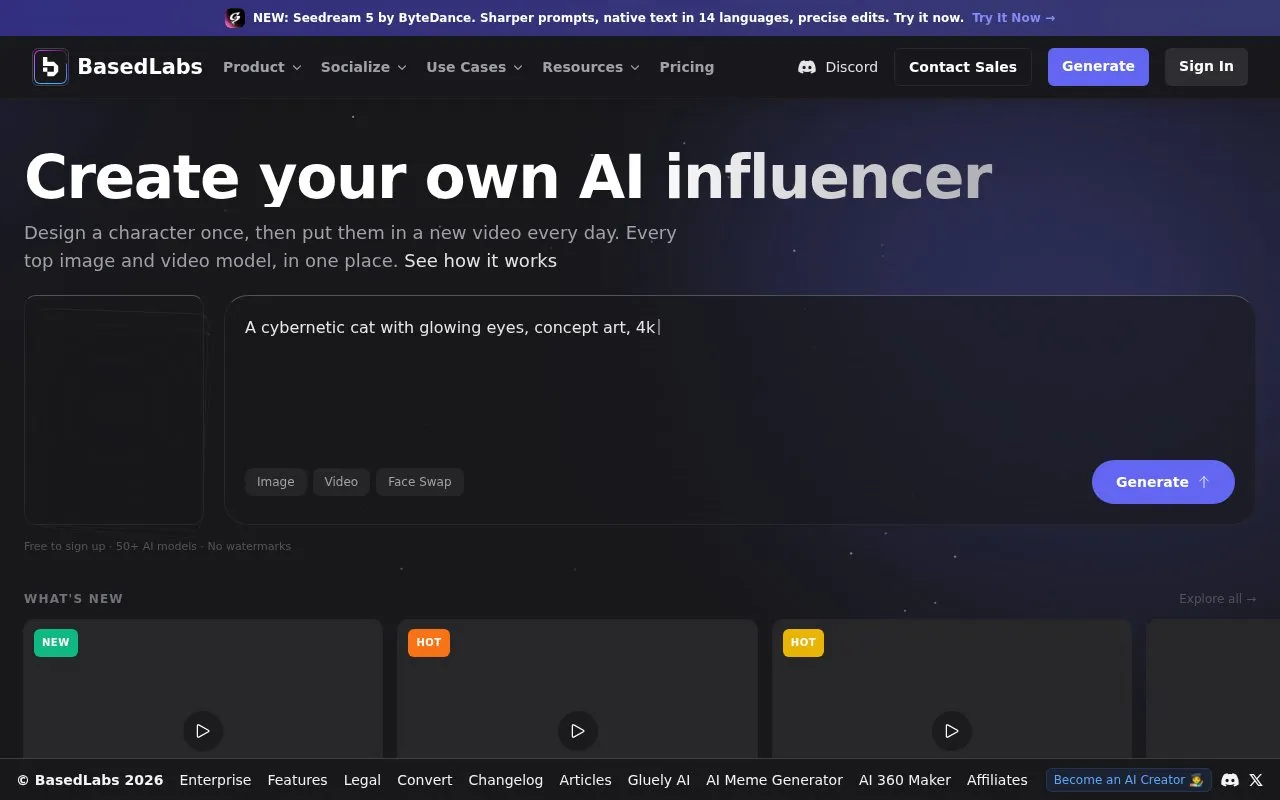Open the Changelog footer link
1280x800 pixels.
506,780
